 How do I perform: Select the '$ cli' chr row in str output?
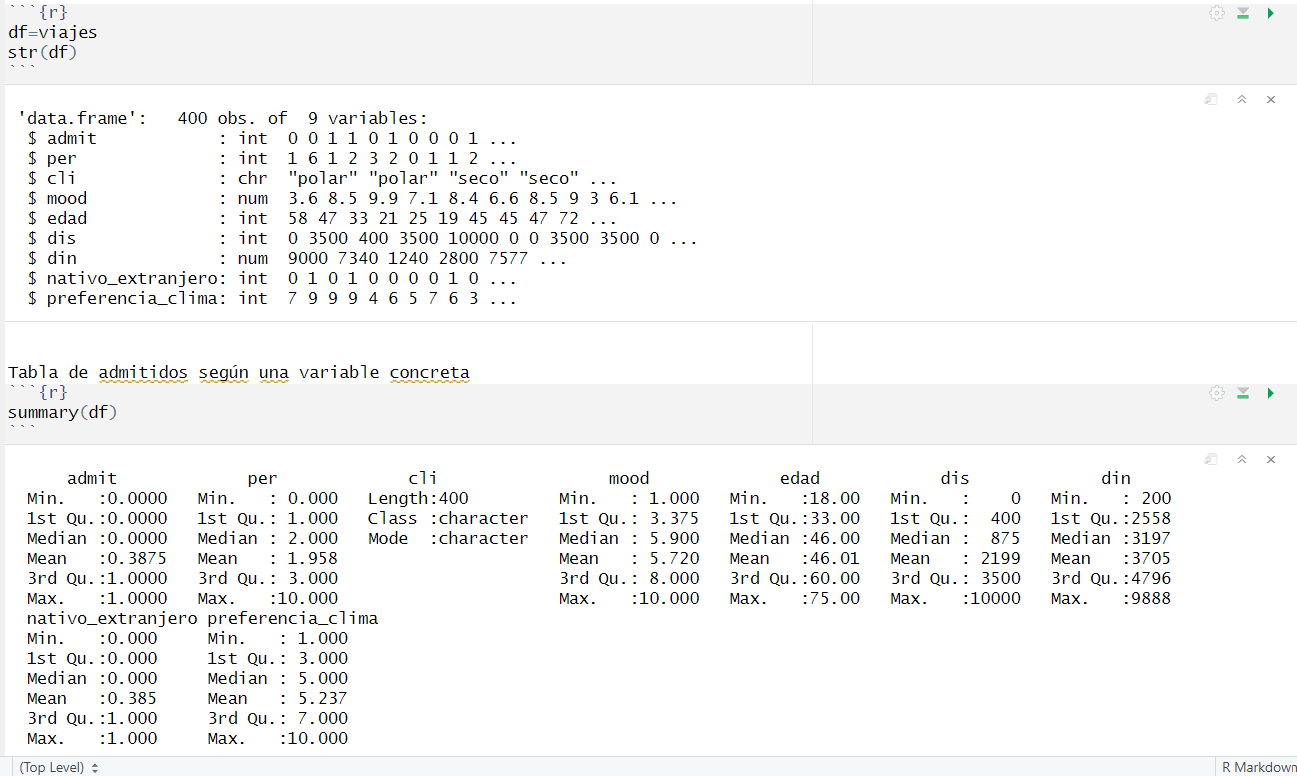(x=322, y=178)
